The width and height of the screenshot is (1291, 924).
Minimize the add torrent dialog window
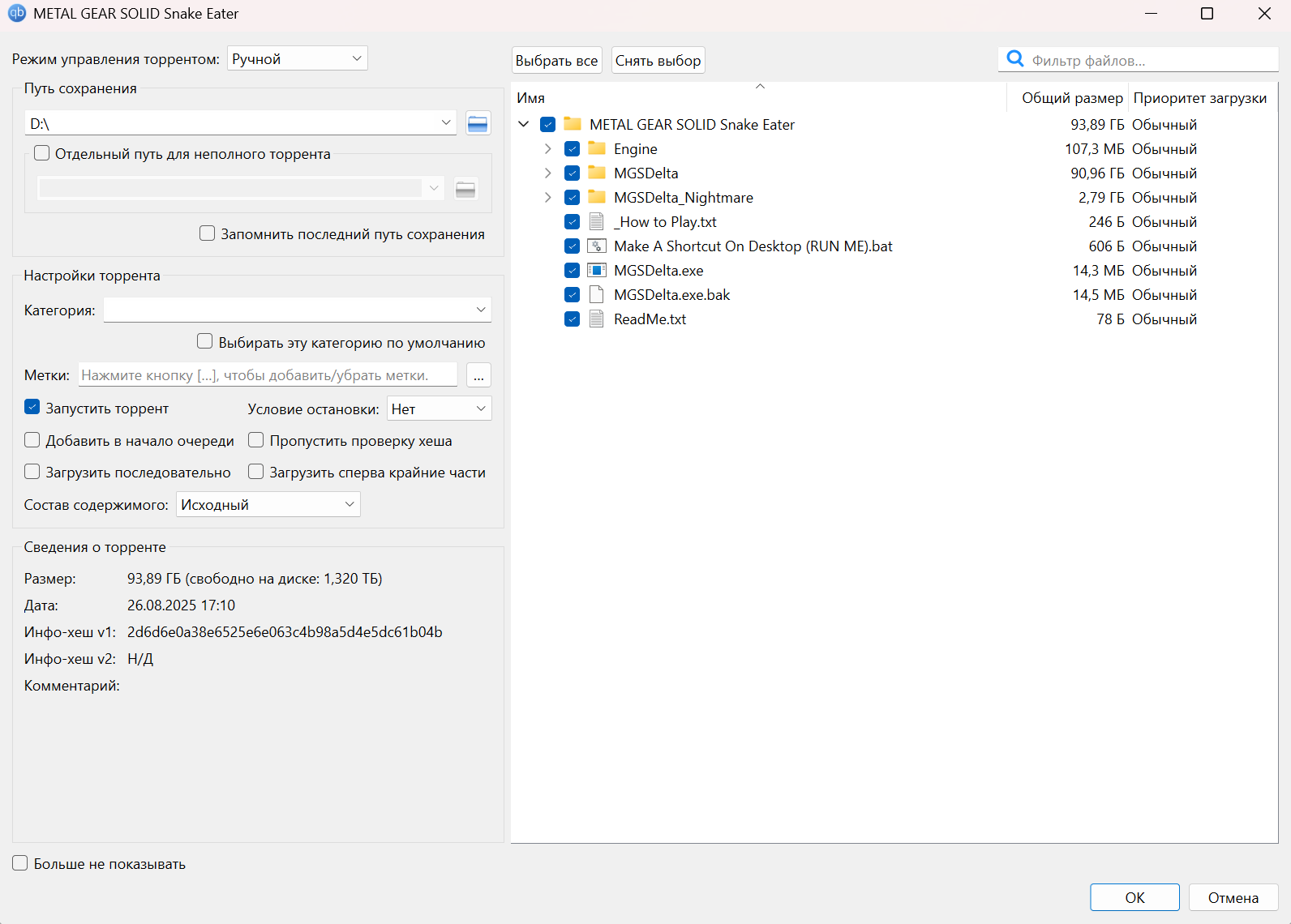click(x=1151, y=14)
